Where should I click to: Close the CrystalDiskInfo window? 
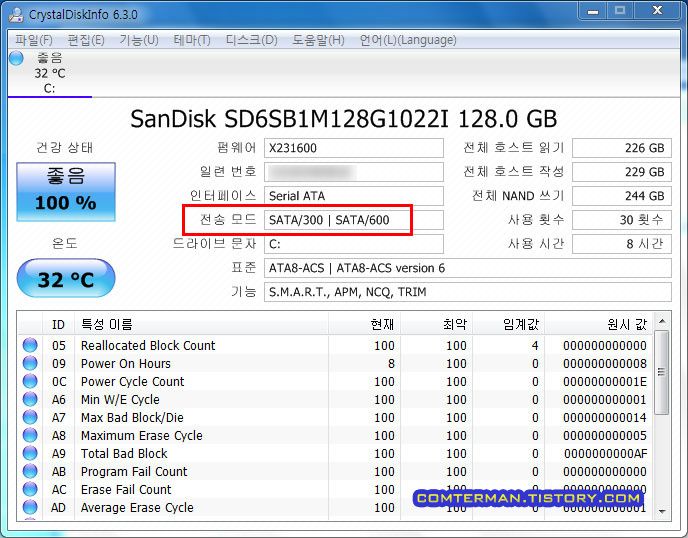click(657, 11)
